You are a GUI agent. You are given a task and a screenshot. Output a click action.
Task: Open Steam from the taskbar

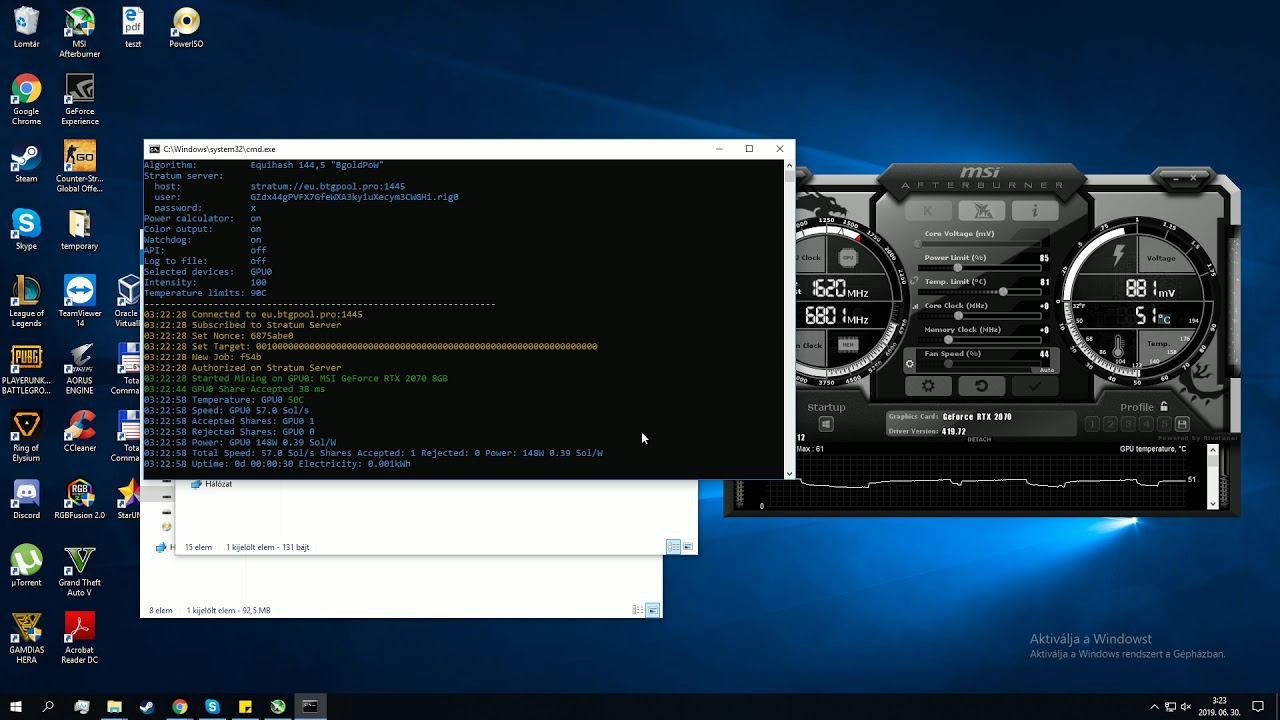[x=147, y=707]
